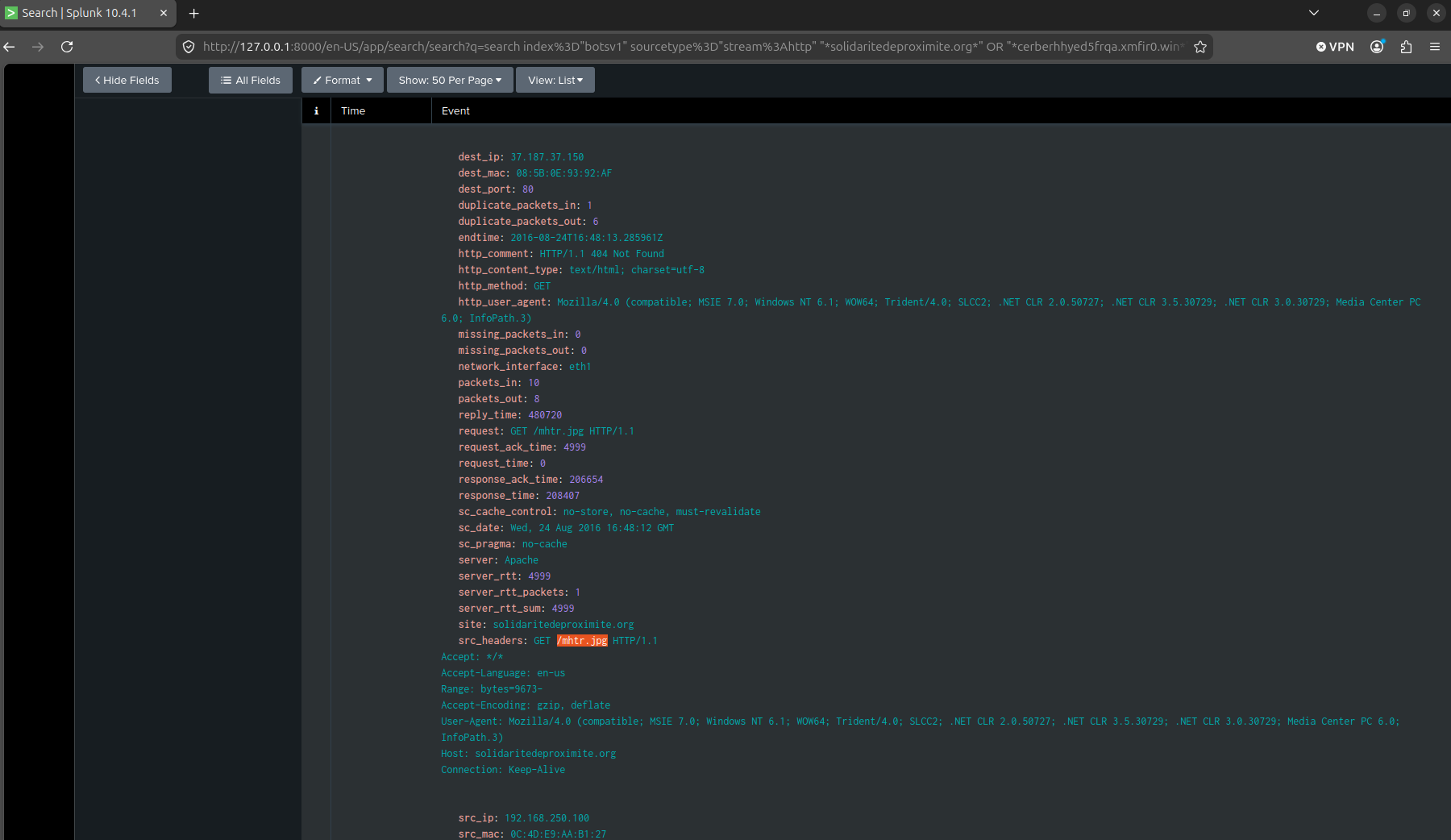Click dest_ip value 37.187.37.150

[547, 157]
